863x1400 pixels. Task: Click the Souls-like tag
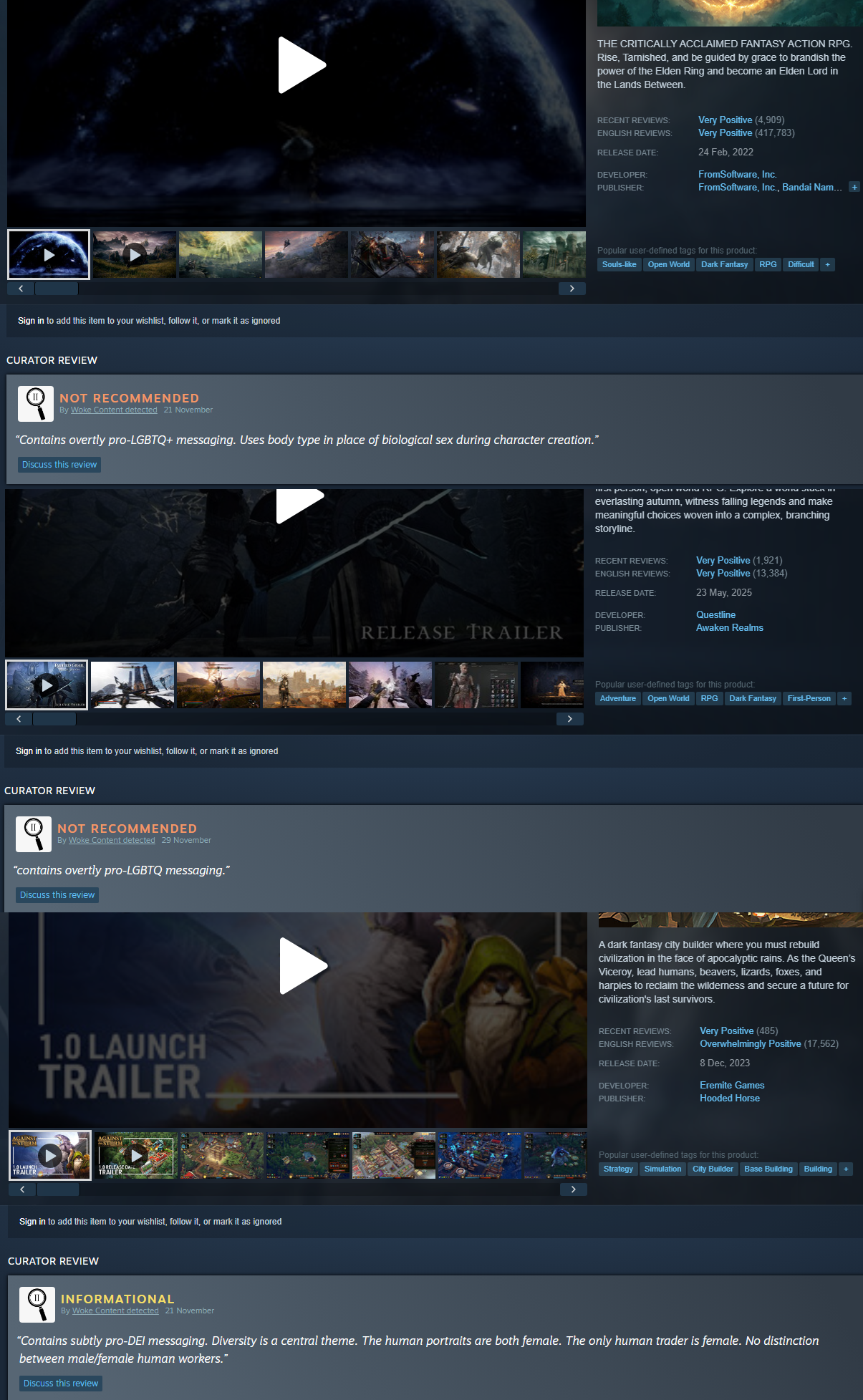(619, 264)
